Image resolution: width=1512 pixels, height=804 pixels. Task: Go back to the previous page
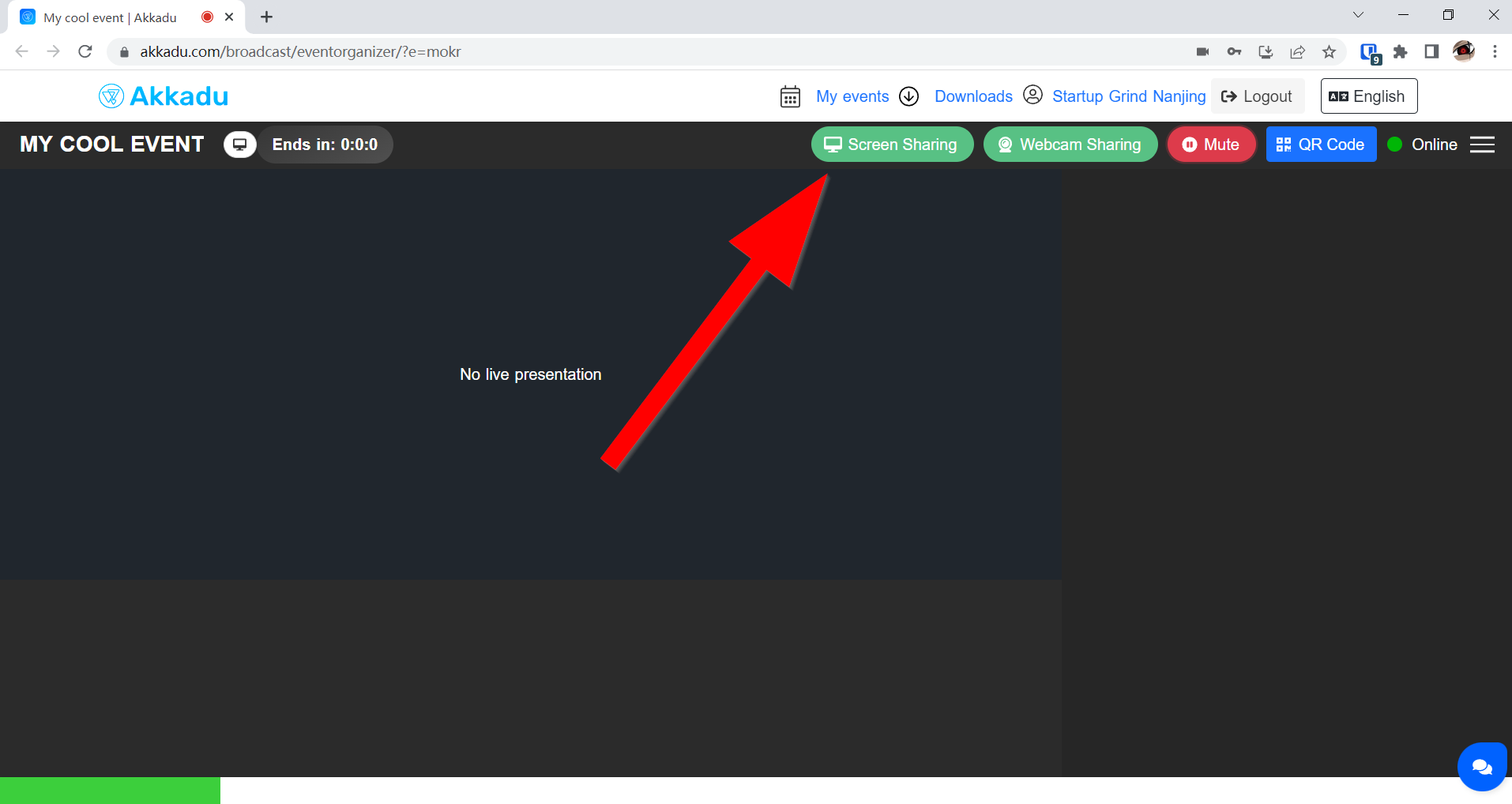(x=22, y=51)
